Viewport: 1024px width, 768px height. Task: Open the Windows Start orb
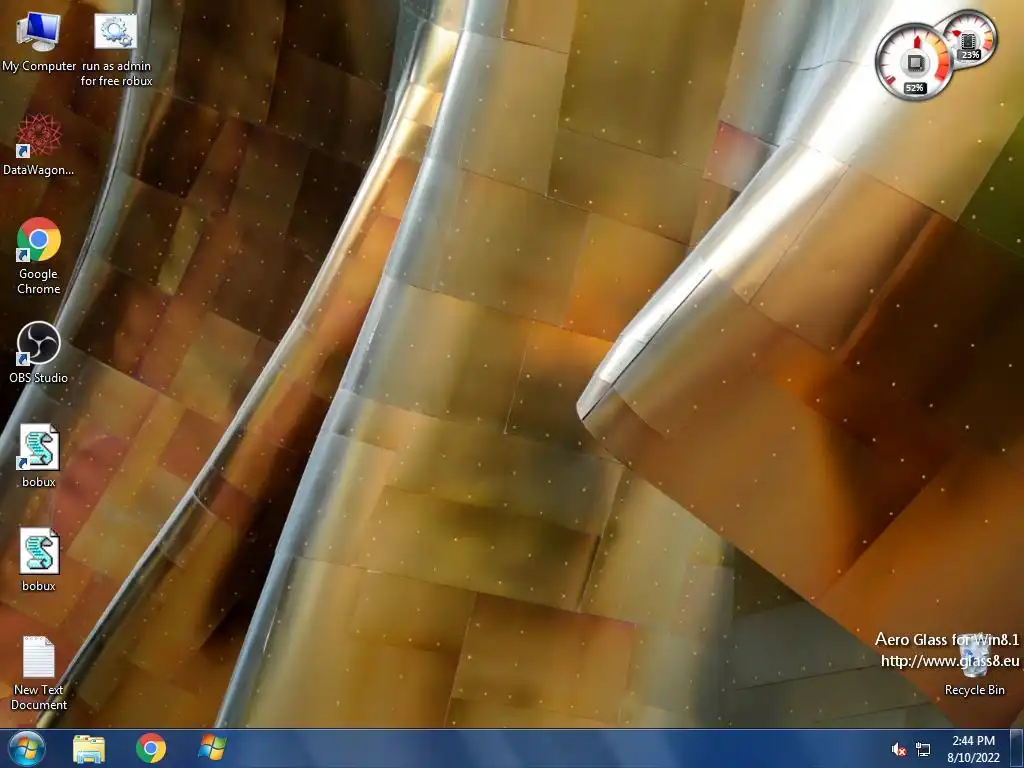(27, 748)
